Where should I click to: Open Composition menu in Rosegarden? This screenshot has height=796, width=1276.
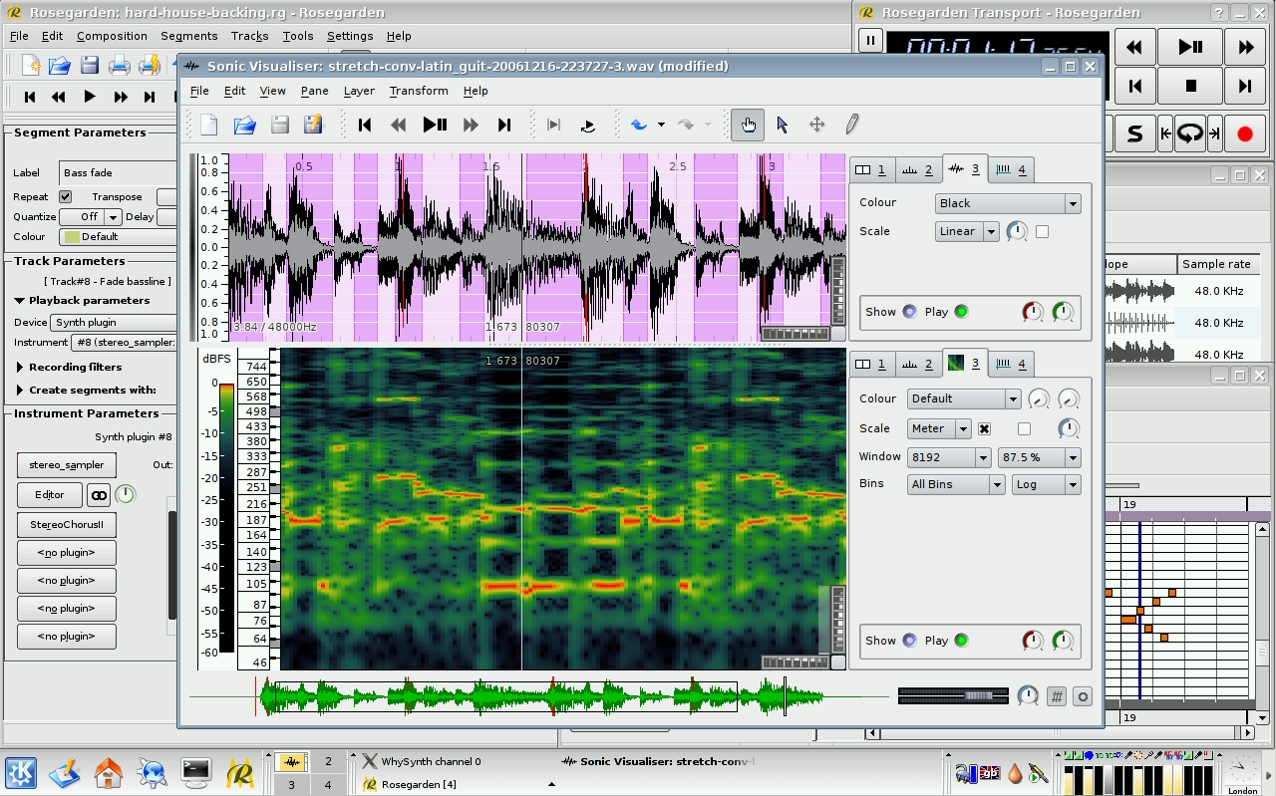point(112,36)
